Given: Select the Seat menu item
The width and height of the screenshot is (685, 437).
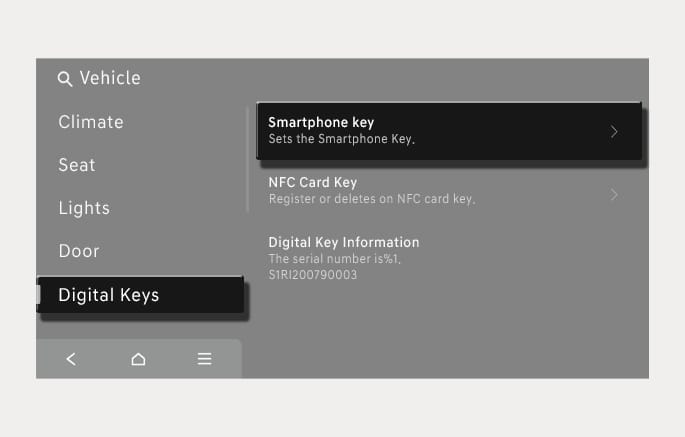Looking at the screenshot, I should (x=77, y=165).
